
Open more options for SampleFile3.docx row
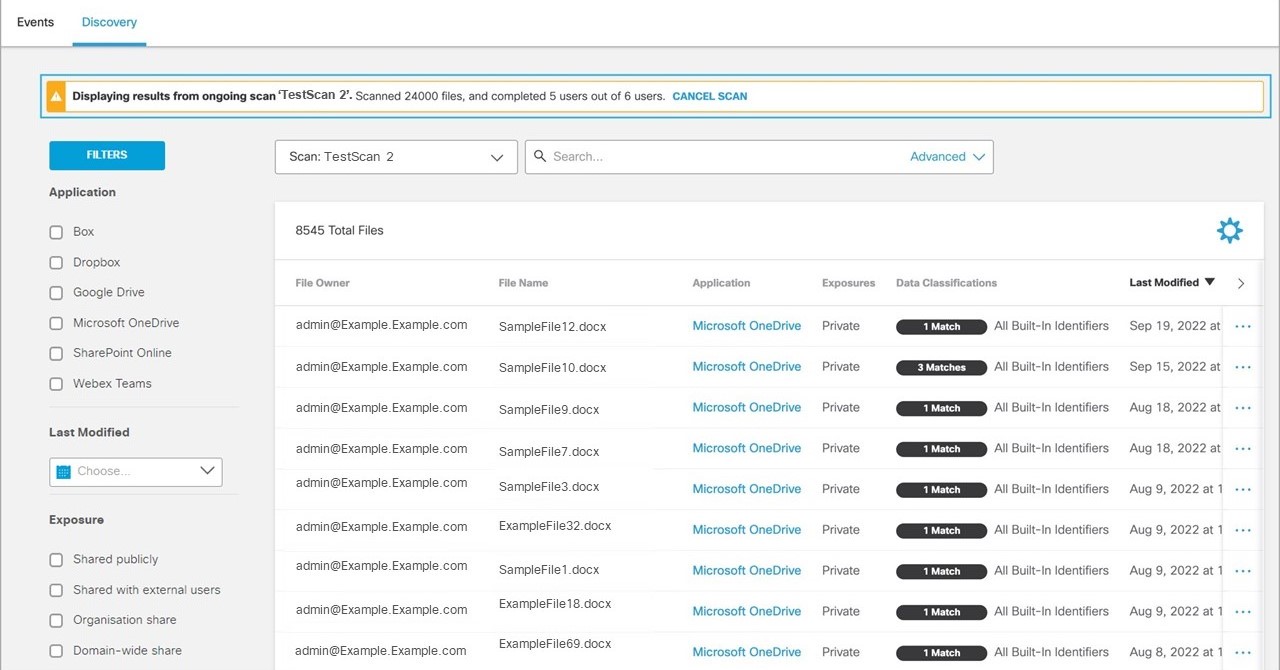click(1243, 489)
